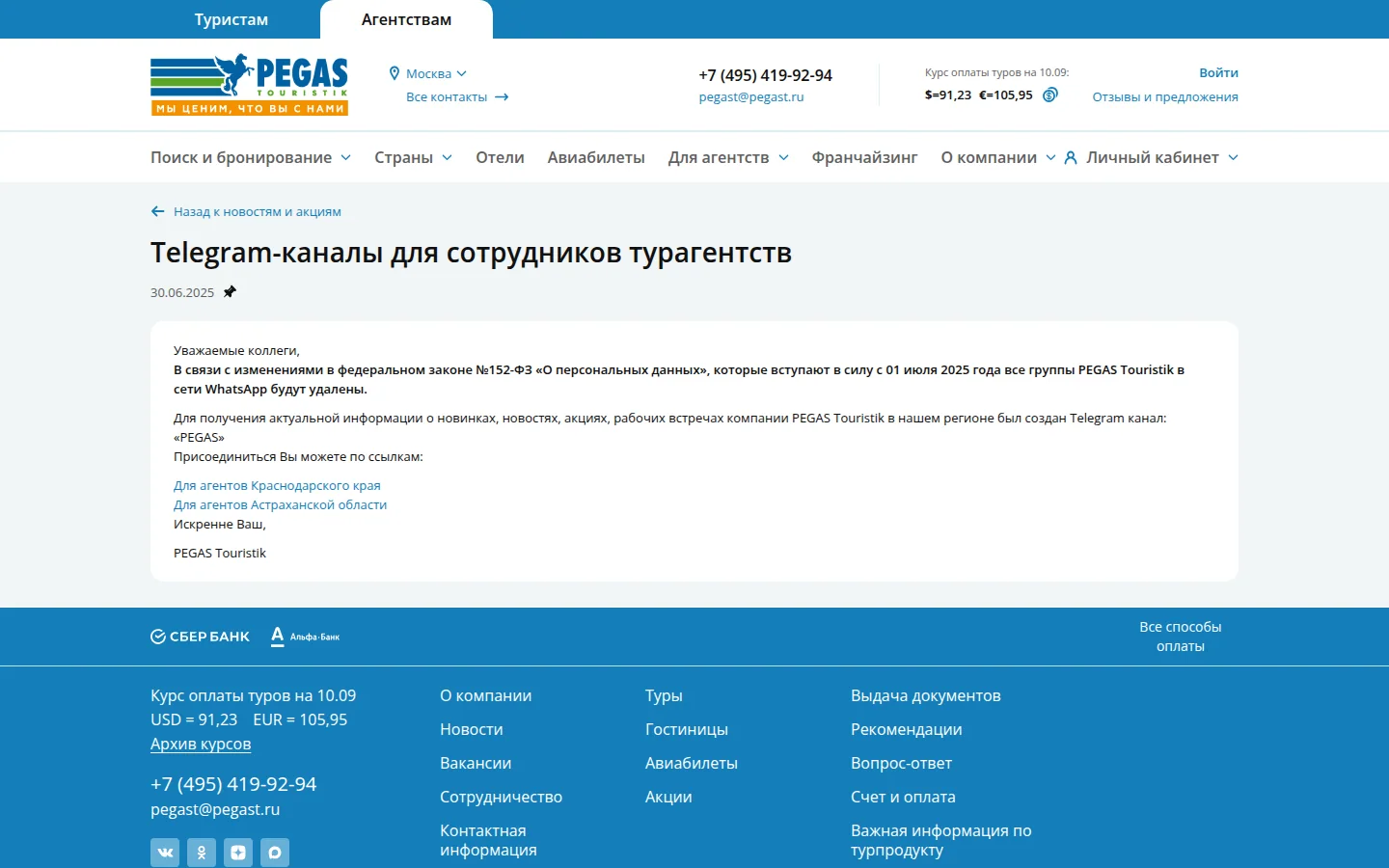This screenshot has height=868, width=1389.
Task: Open link Для агентов Краснодарского края
Action: coord(277,485)
